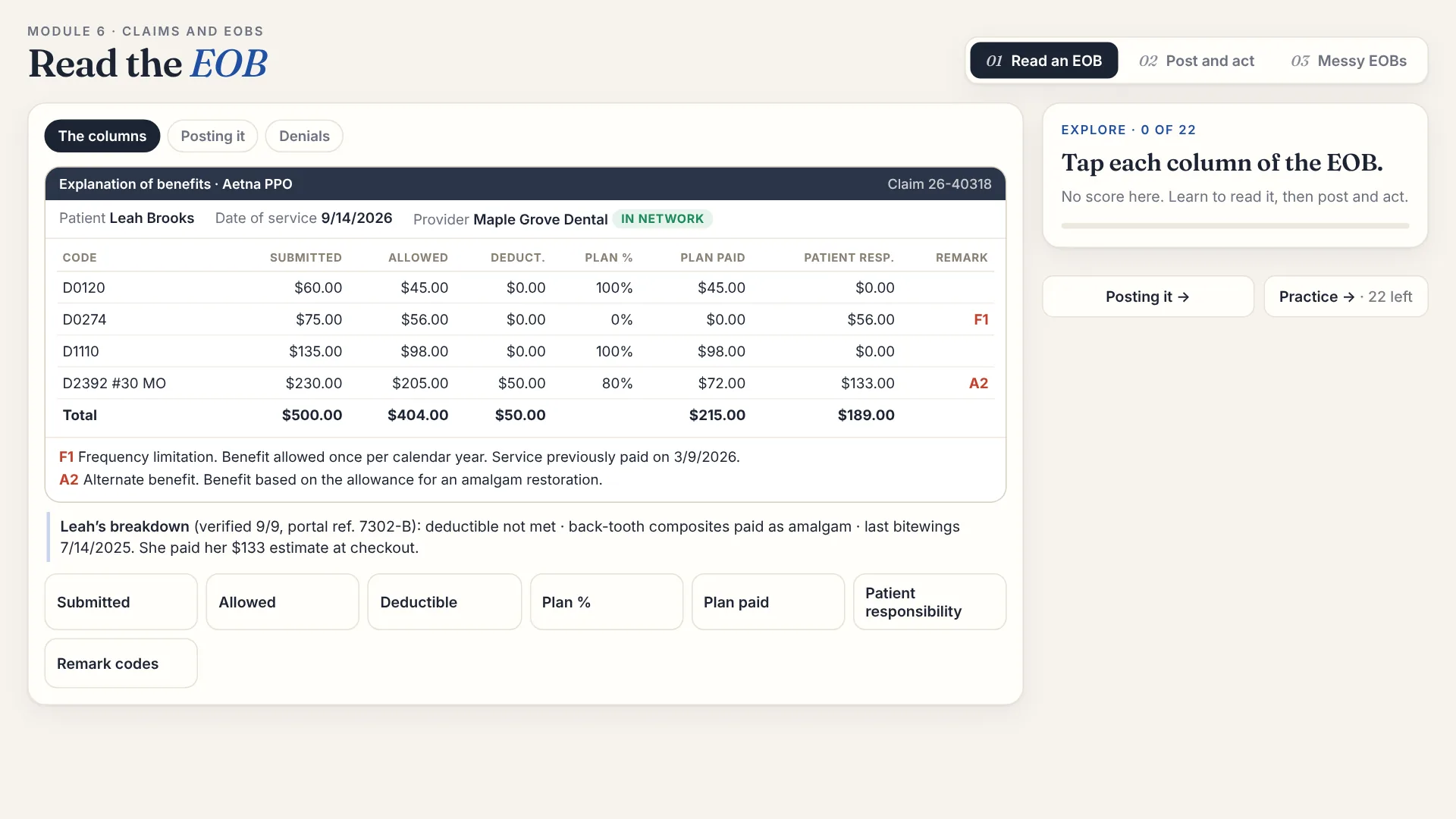Viewport: 1456px width, 819px height.
Task: Start Practice with 22 left
Action: [x=1346, y=297]
